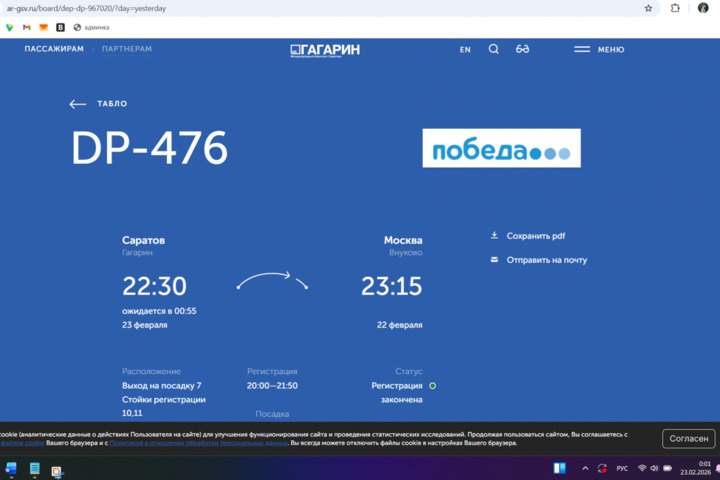Toggle the accessibility glasses icon
Image resolution: width=720 pixels, height=480 pixels.
[x=522, y=49]
